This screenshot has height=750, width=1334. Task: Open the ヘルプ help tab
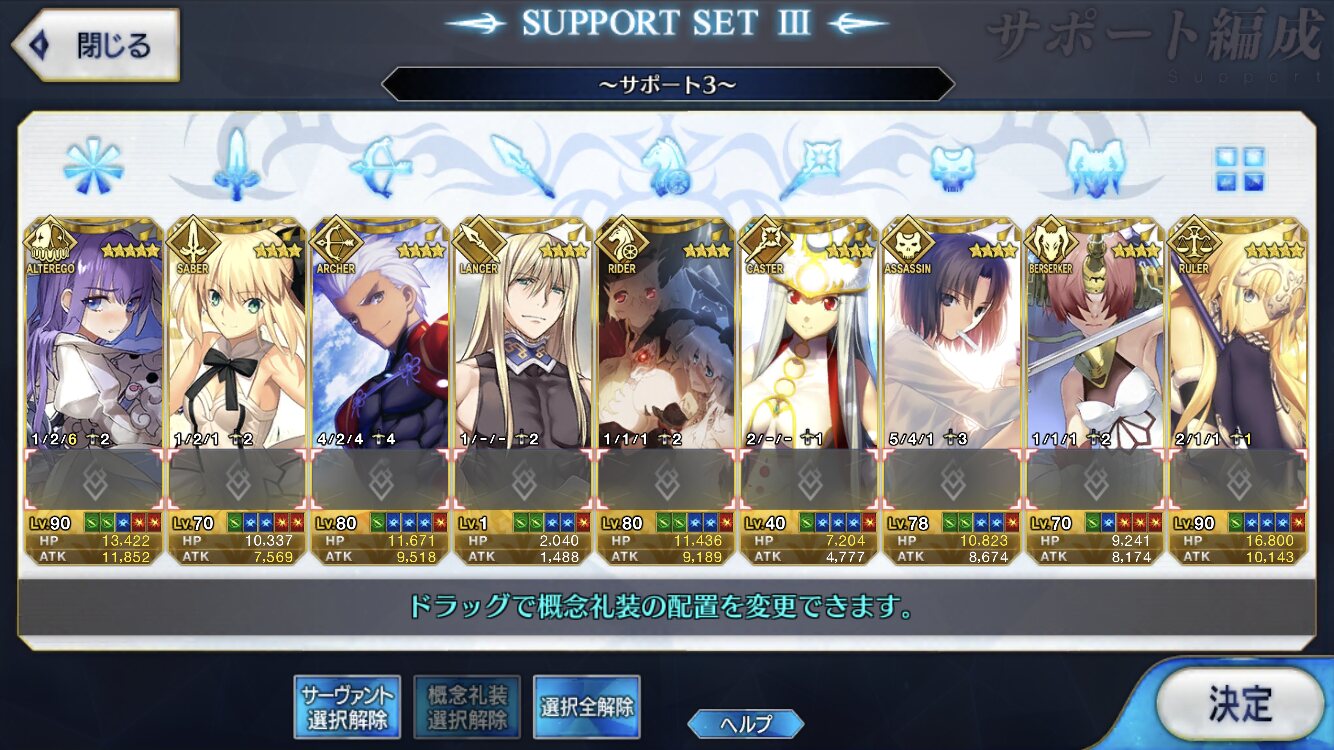pos(746,724)
